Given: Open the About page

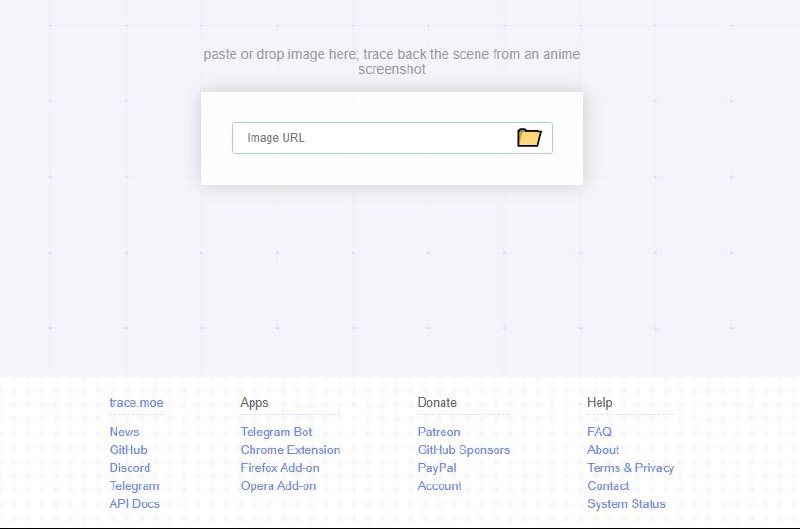Looking at the screenshot, I should point(603,450).
